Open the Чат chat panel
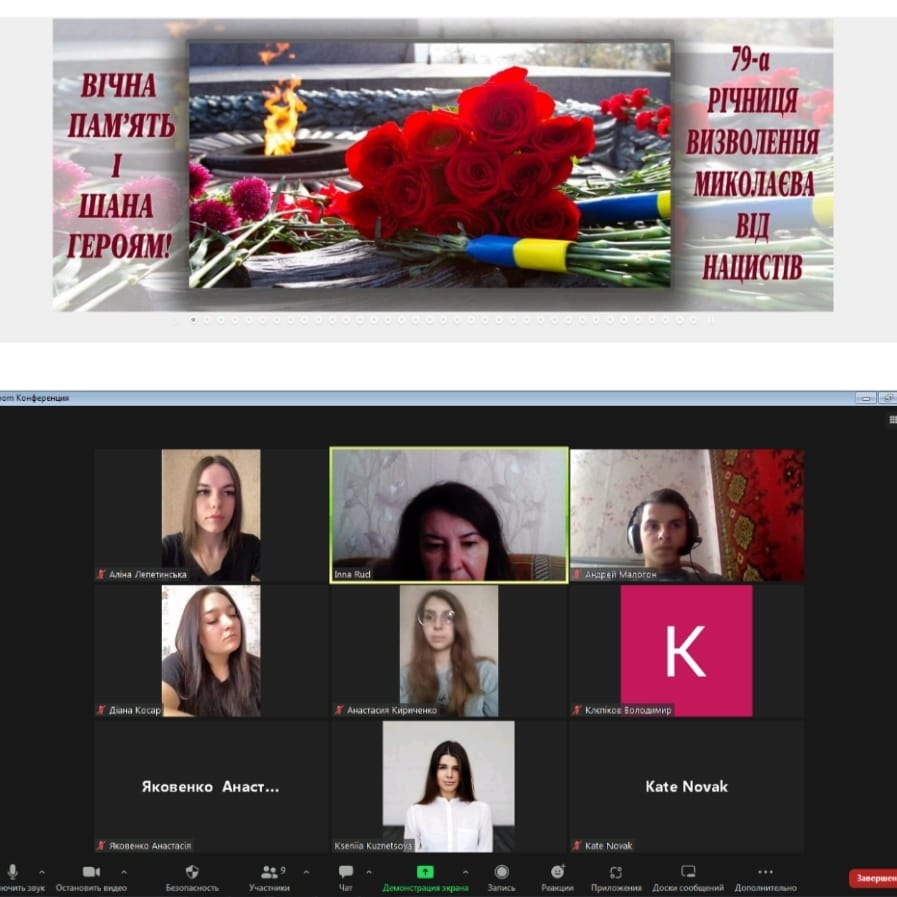The image size is (897, 897). [x=346, y=872]
